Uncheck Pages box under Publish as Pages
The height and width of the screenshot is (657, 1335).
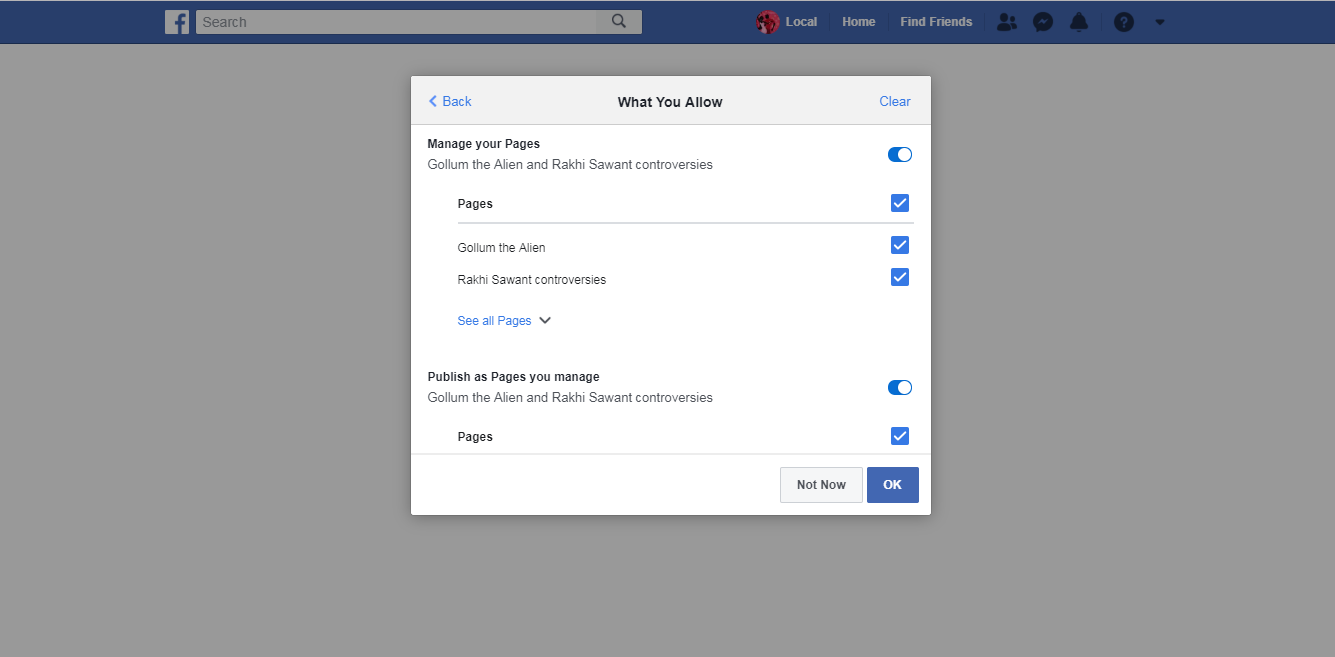pyautogui.click(x=900, y=436)
